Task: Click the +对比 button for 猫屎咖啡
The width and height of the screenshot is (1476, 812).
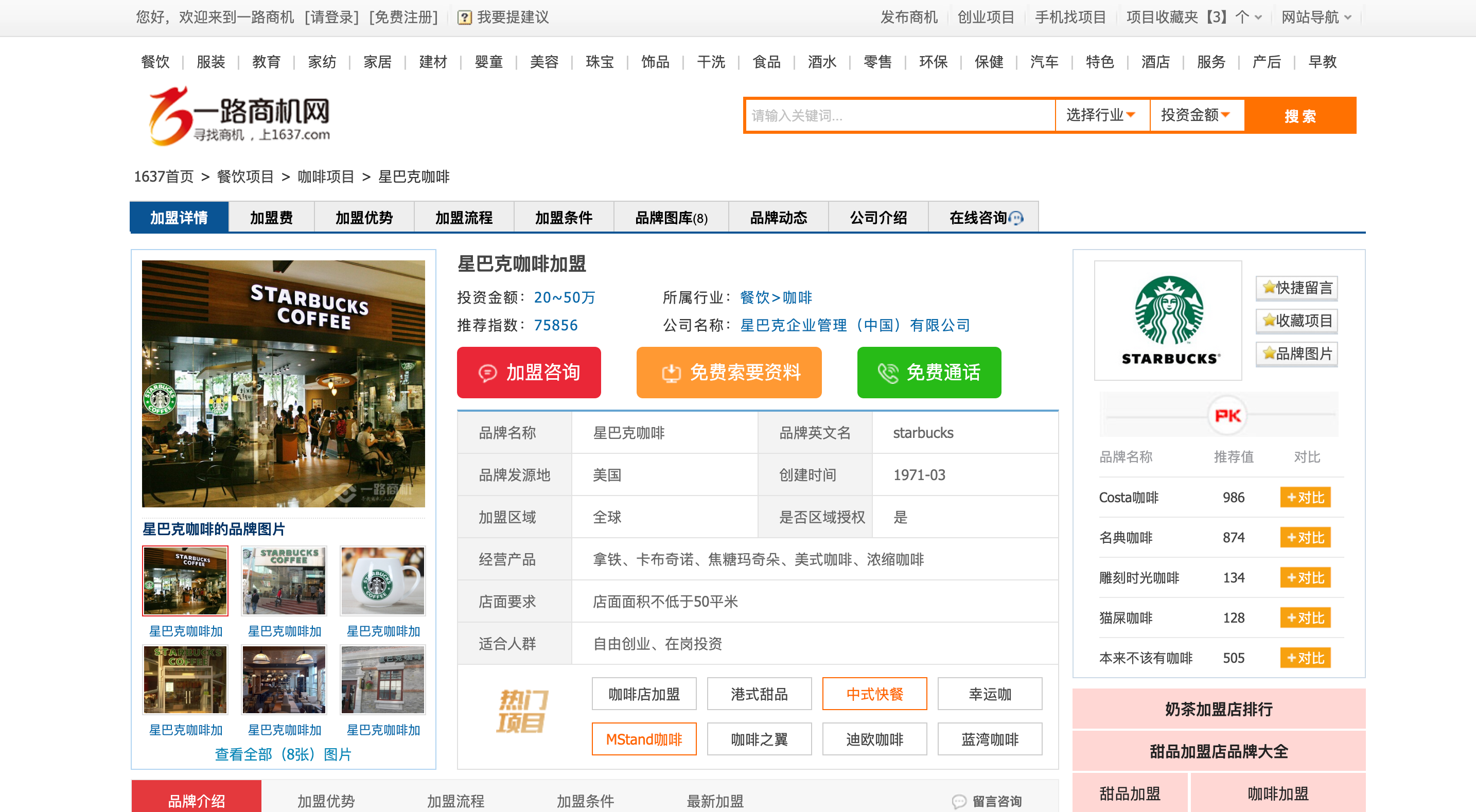Action: click(1305, 617)
